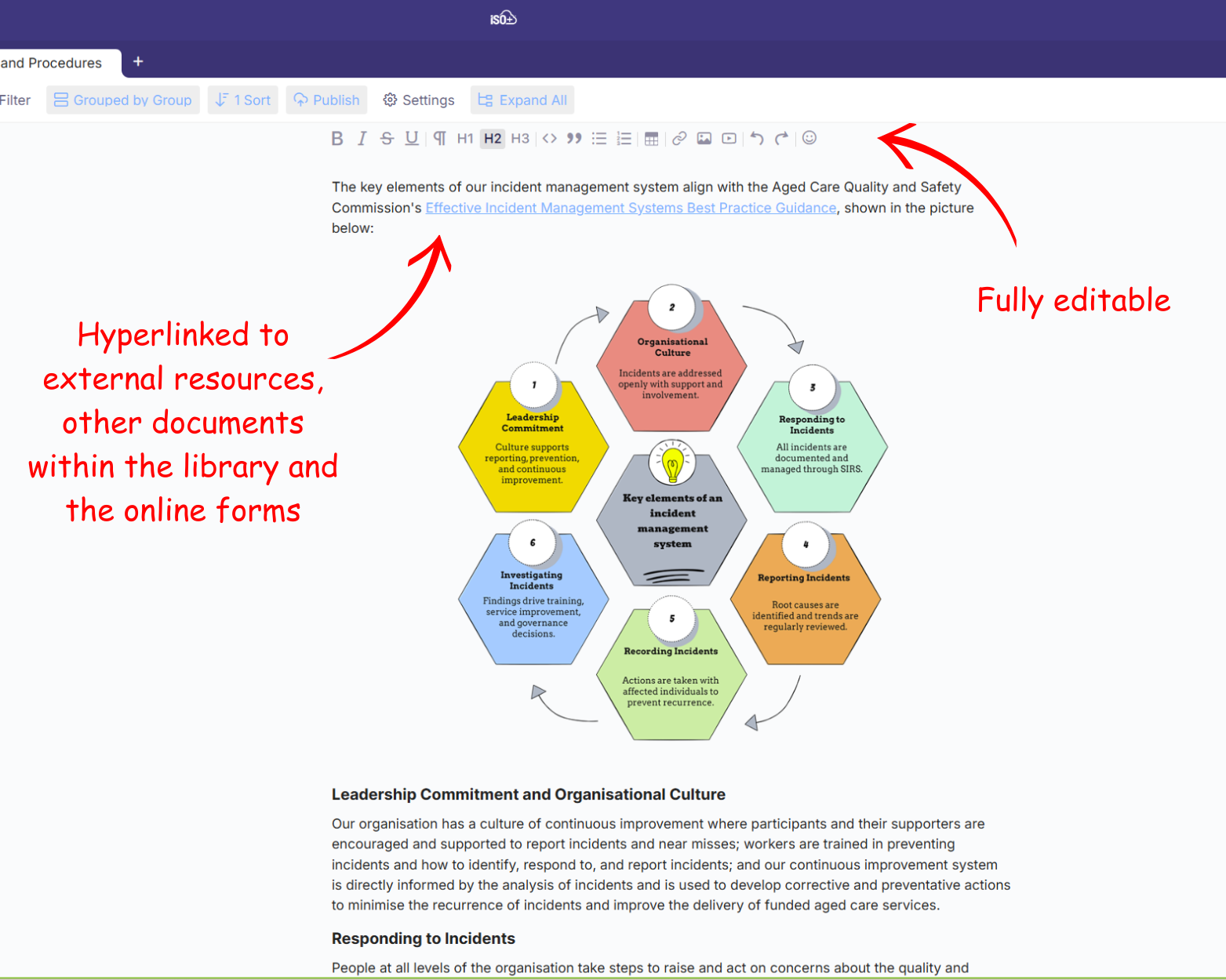The image size is (1226, 980).
Task: Insert a hyperlink from toolbar
Action: tap(679, 139)
